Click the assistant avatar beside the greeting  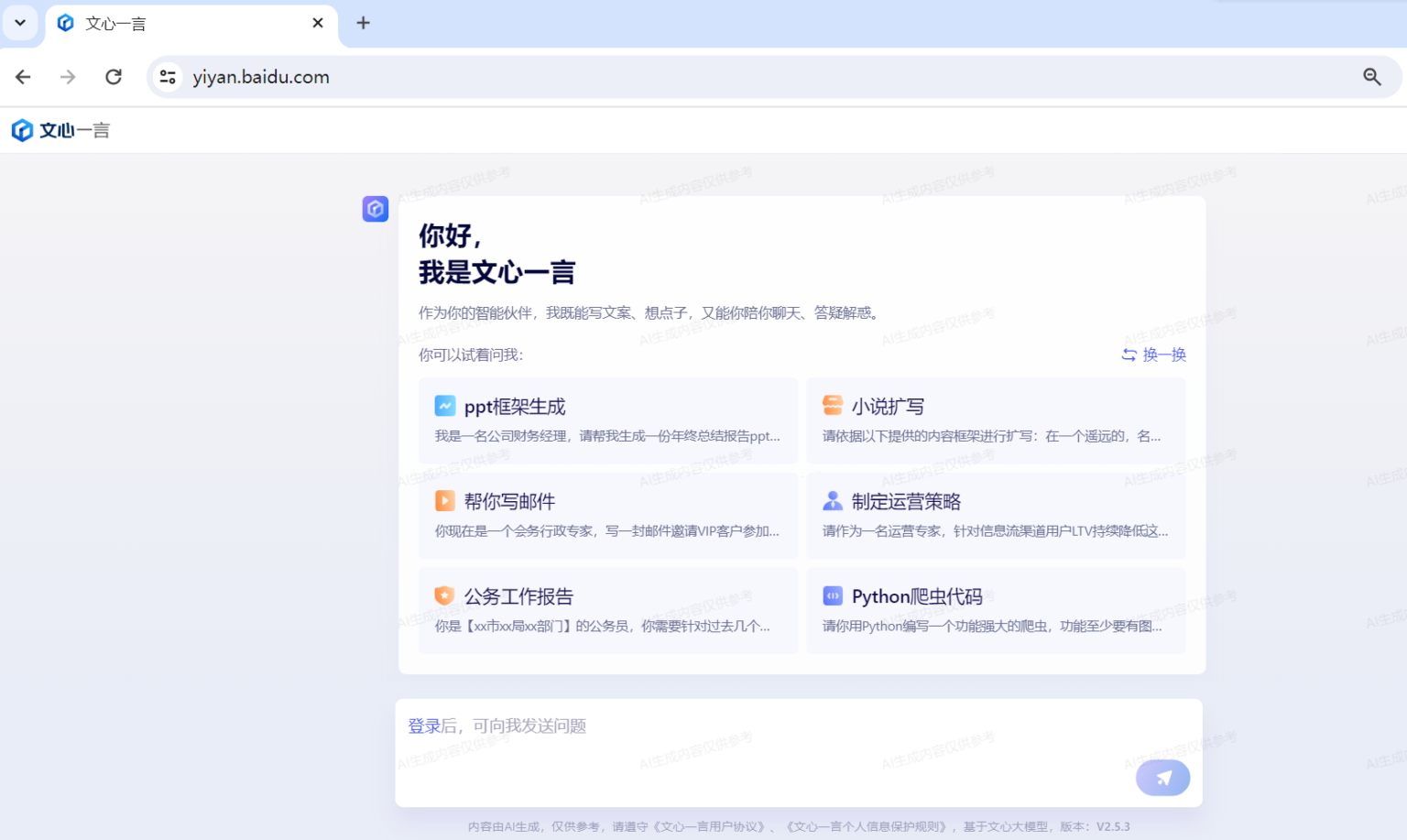pos(376,209)
